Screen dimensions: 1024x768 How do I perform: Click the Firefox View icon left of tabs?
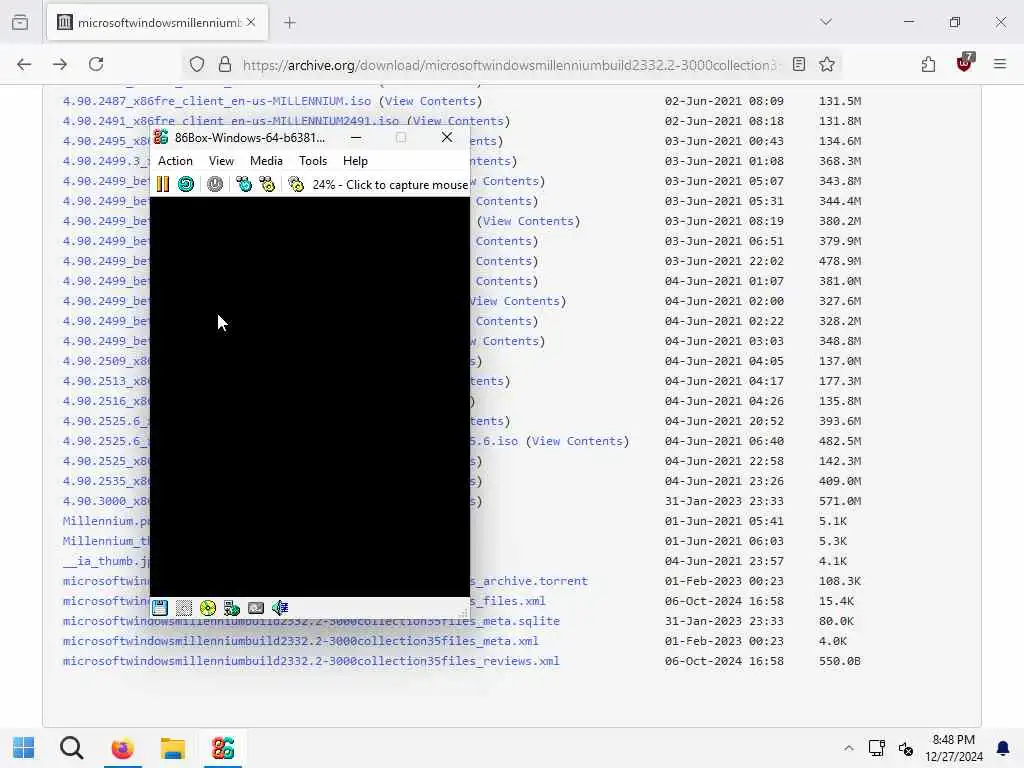[20, 22]
